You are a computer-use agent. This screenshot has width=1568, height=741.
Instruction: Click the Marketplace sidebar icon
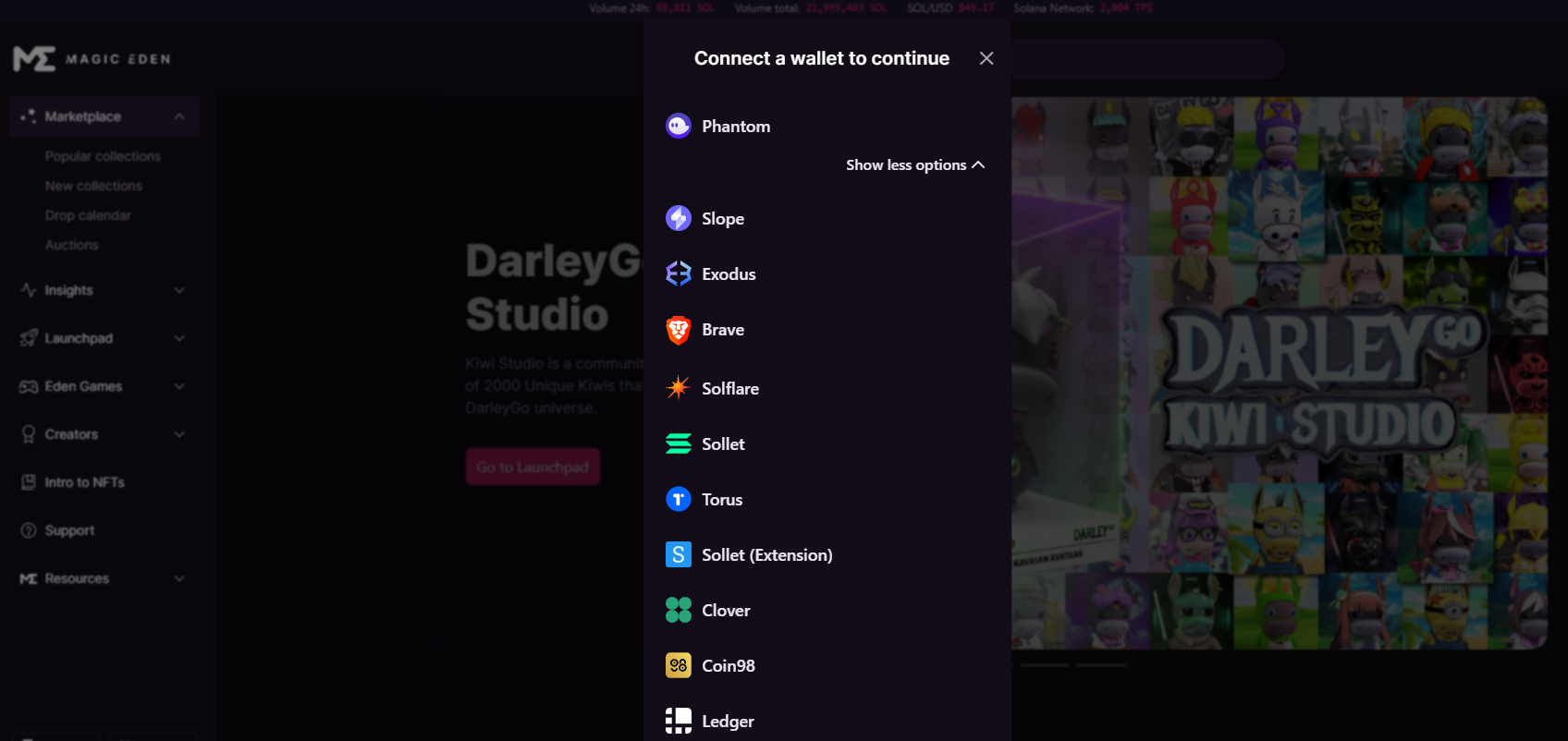[x=29, y=116]
